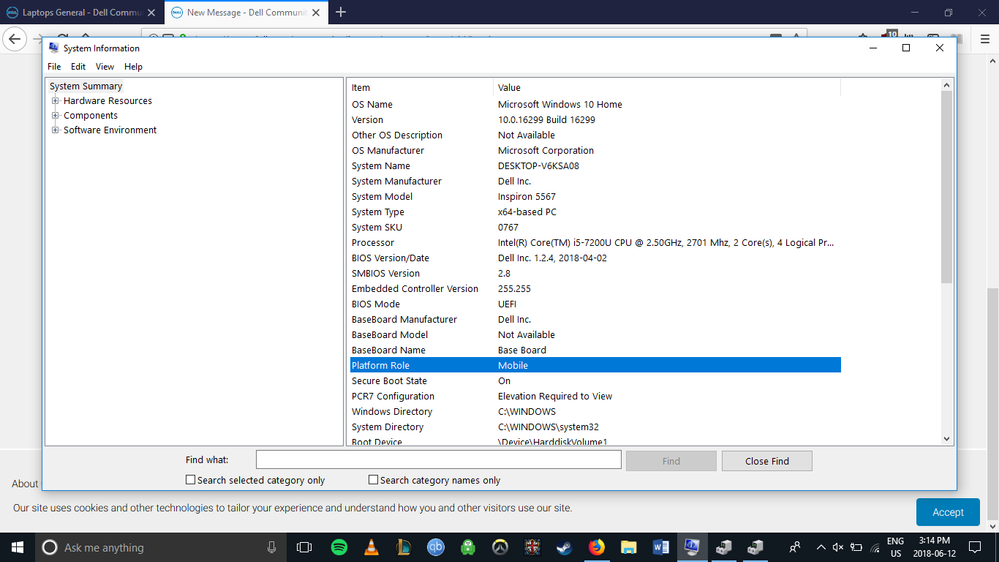The width and height of the screenshot is (999, 562).
Task: Open Steam from the taskbar
Action: (x=564, y=547)
